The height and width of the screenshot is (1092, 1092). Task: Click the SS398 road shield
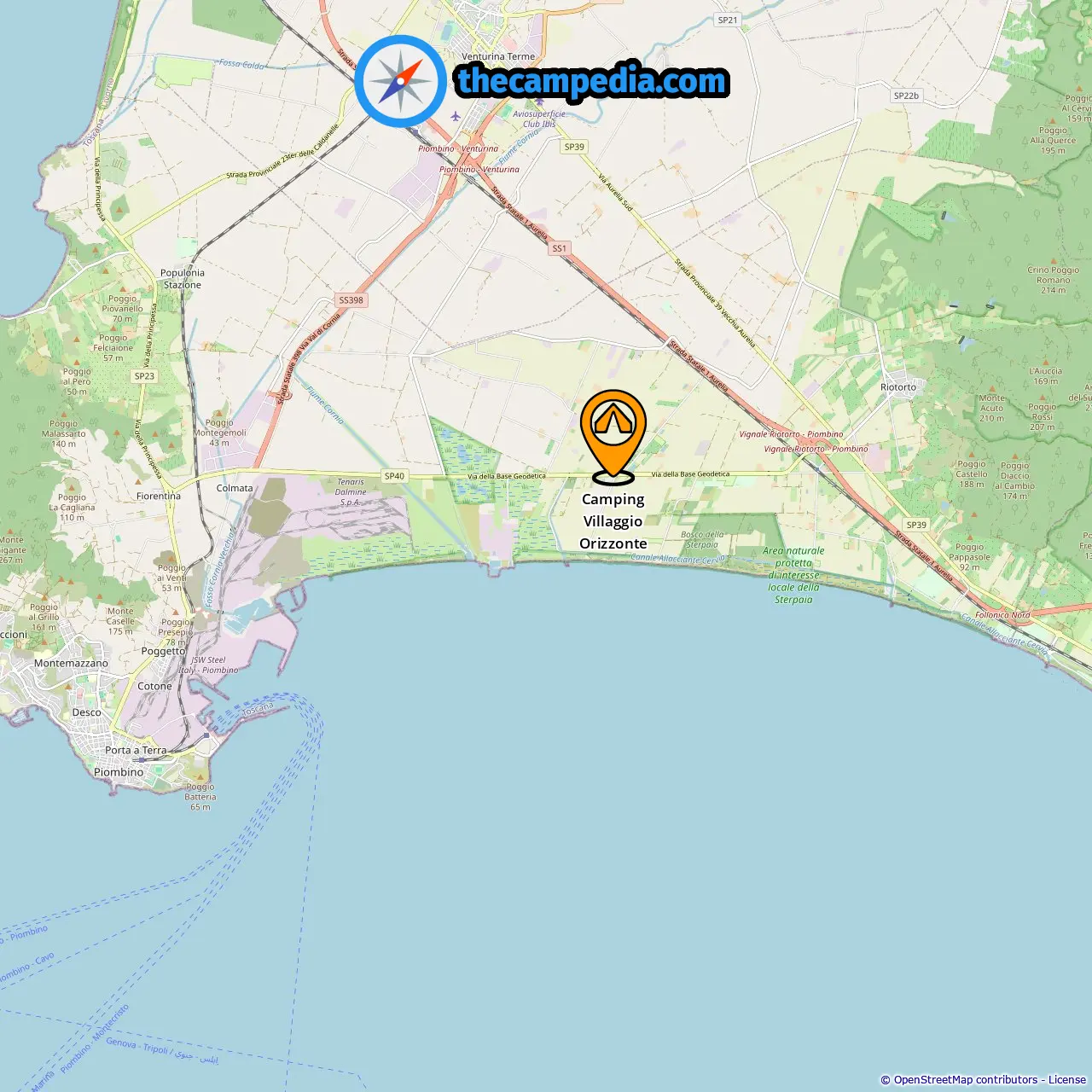pos(351,300)
